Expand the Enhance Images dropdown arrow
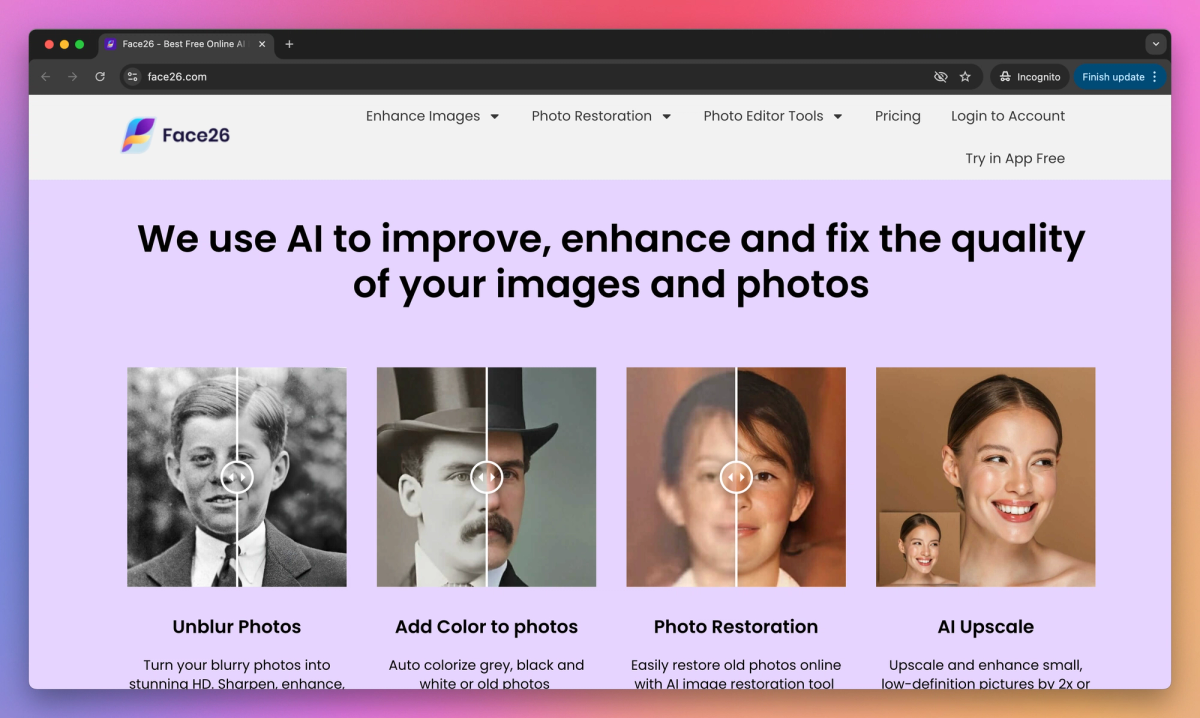The height and width of the screenshot is (718, 1200). [494, 117]
